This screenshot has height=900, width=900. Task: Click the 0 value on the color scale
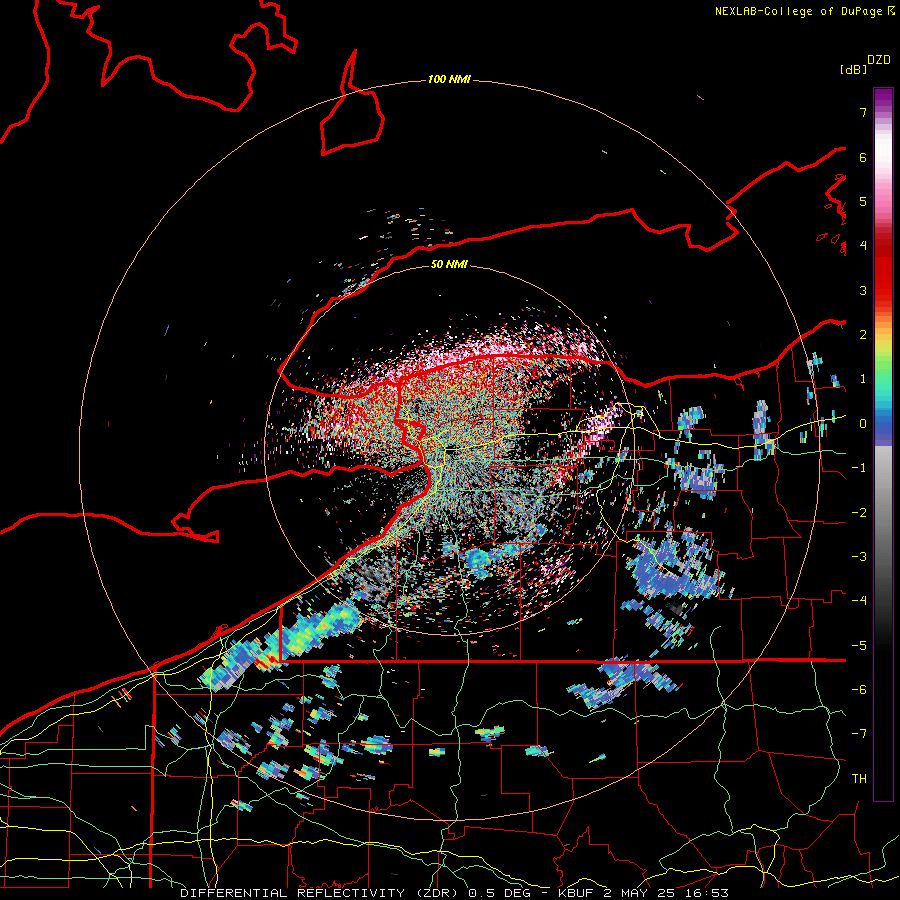point(863,424)
